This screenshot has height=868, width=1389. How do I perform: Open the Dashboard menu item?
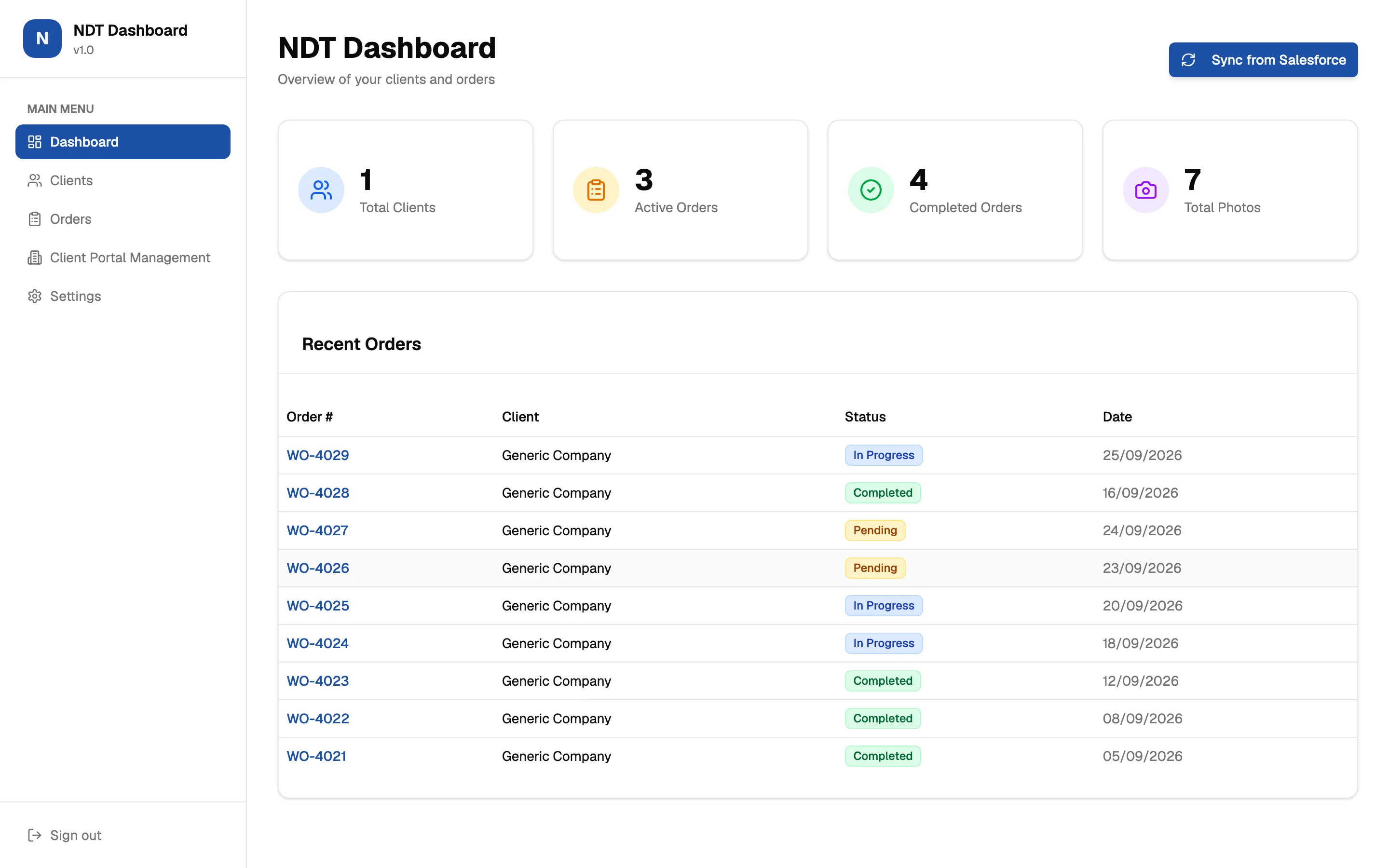coord(123,142)
